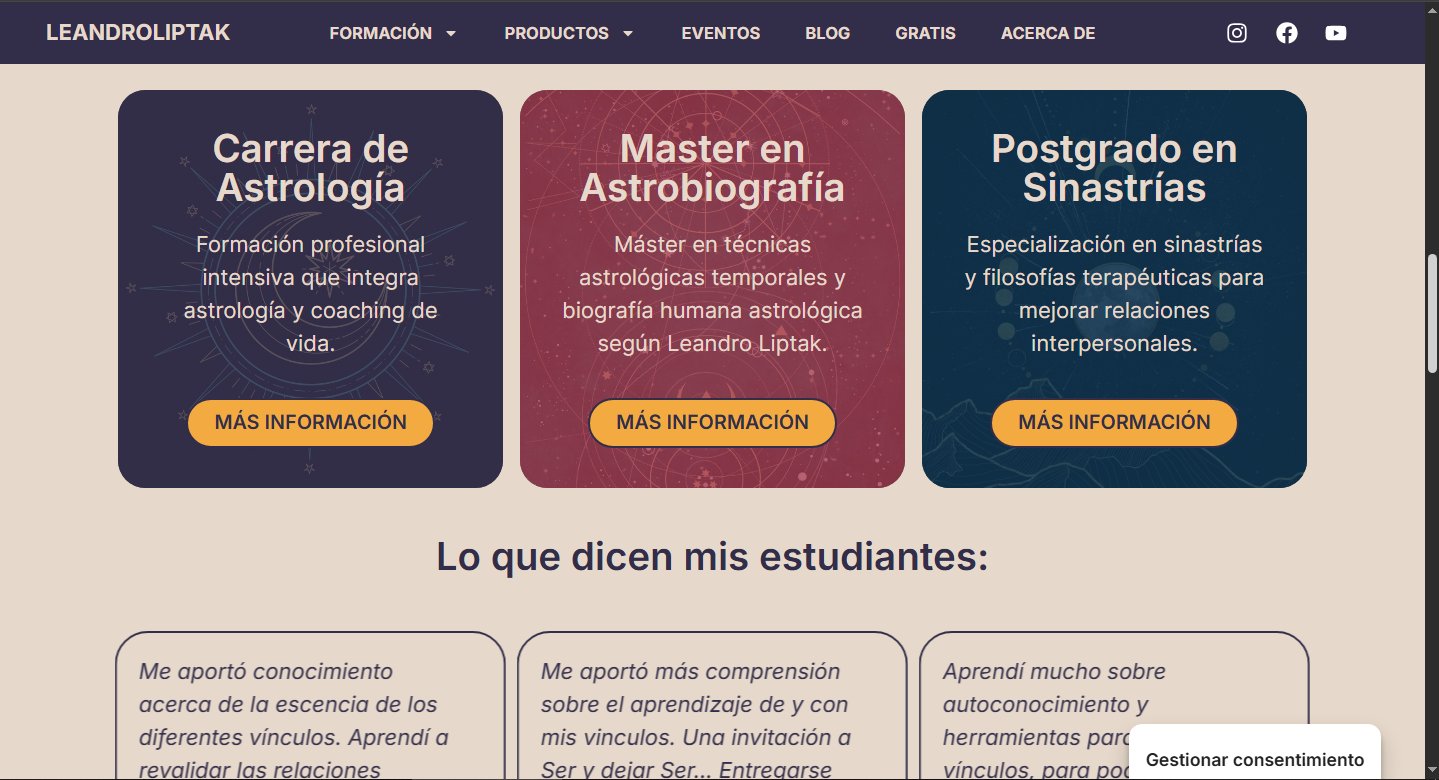The height and width of the screenshot is (780, 1439).
Task: Click the Carrera de Astrología card title
Action: tap(311, 168)
